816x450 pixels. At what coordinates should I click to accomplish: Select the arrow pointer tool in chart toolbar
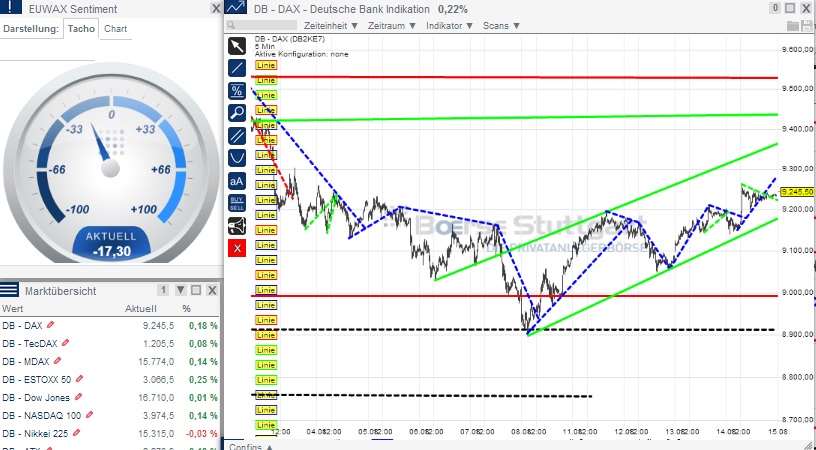pos(237,46)
